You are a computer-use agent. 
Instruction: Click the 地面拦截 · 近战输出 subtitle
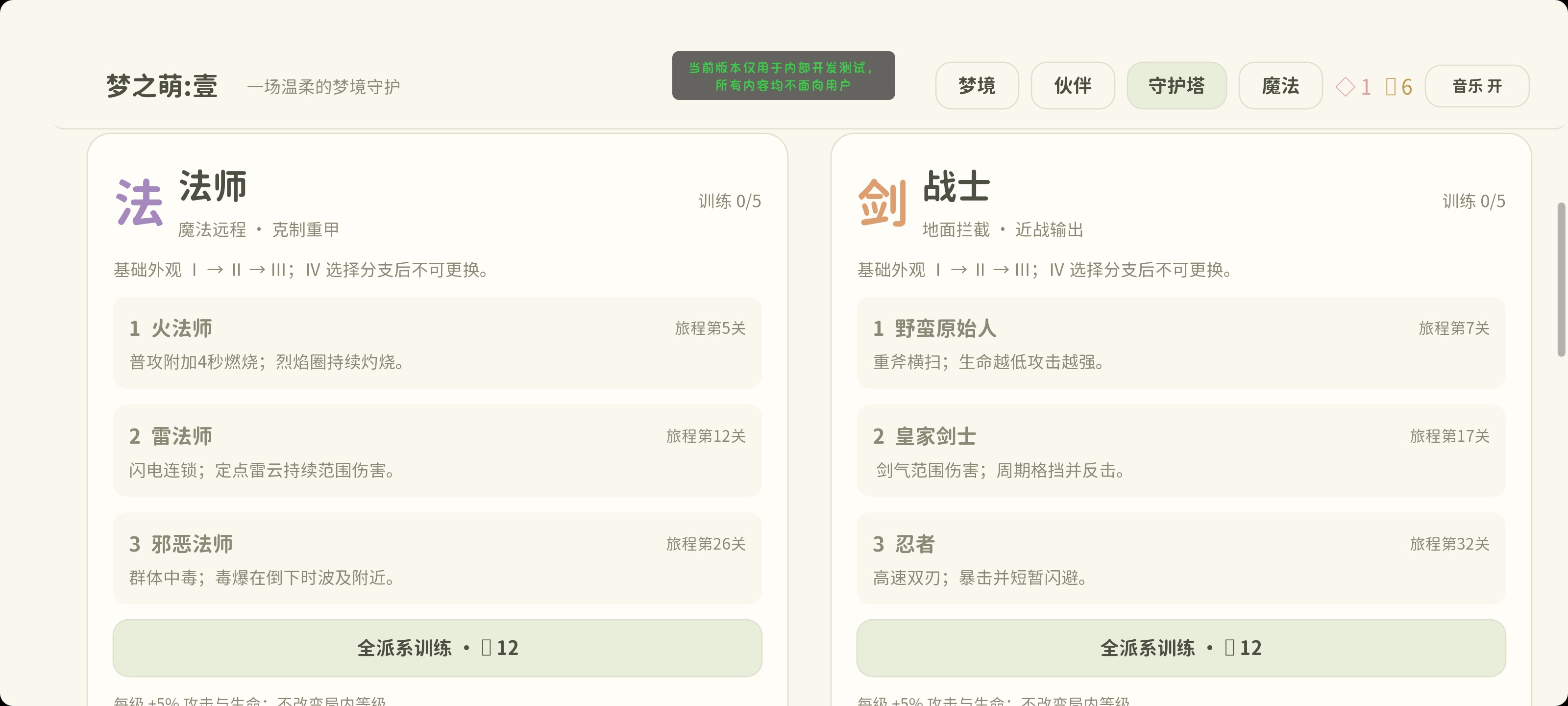click(x=1003, y=229)
